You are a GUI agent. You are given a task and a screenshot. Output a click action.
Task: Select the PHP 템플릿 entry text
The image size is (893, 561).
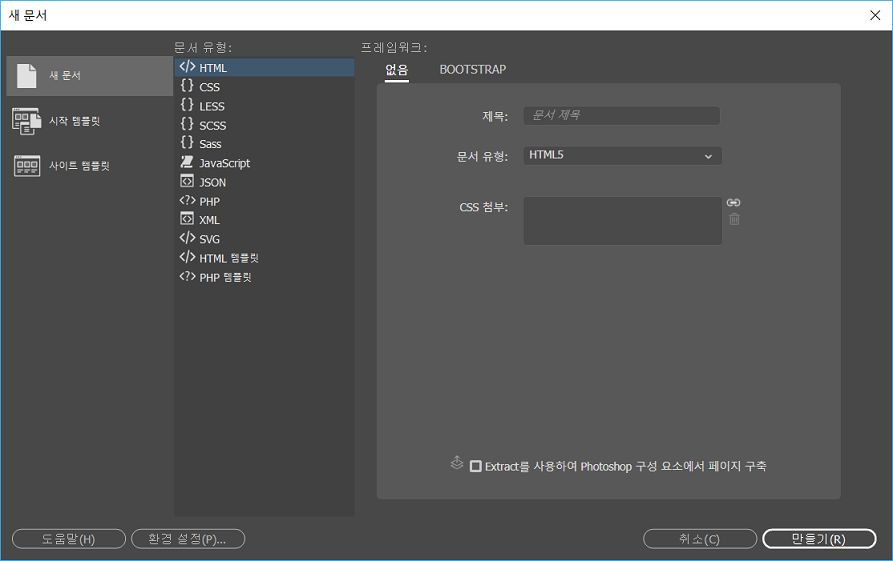point(226,277)
